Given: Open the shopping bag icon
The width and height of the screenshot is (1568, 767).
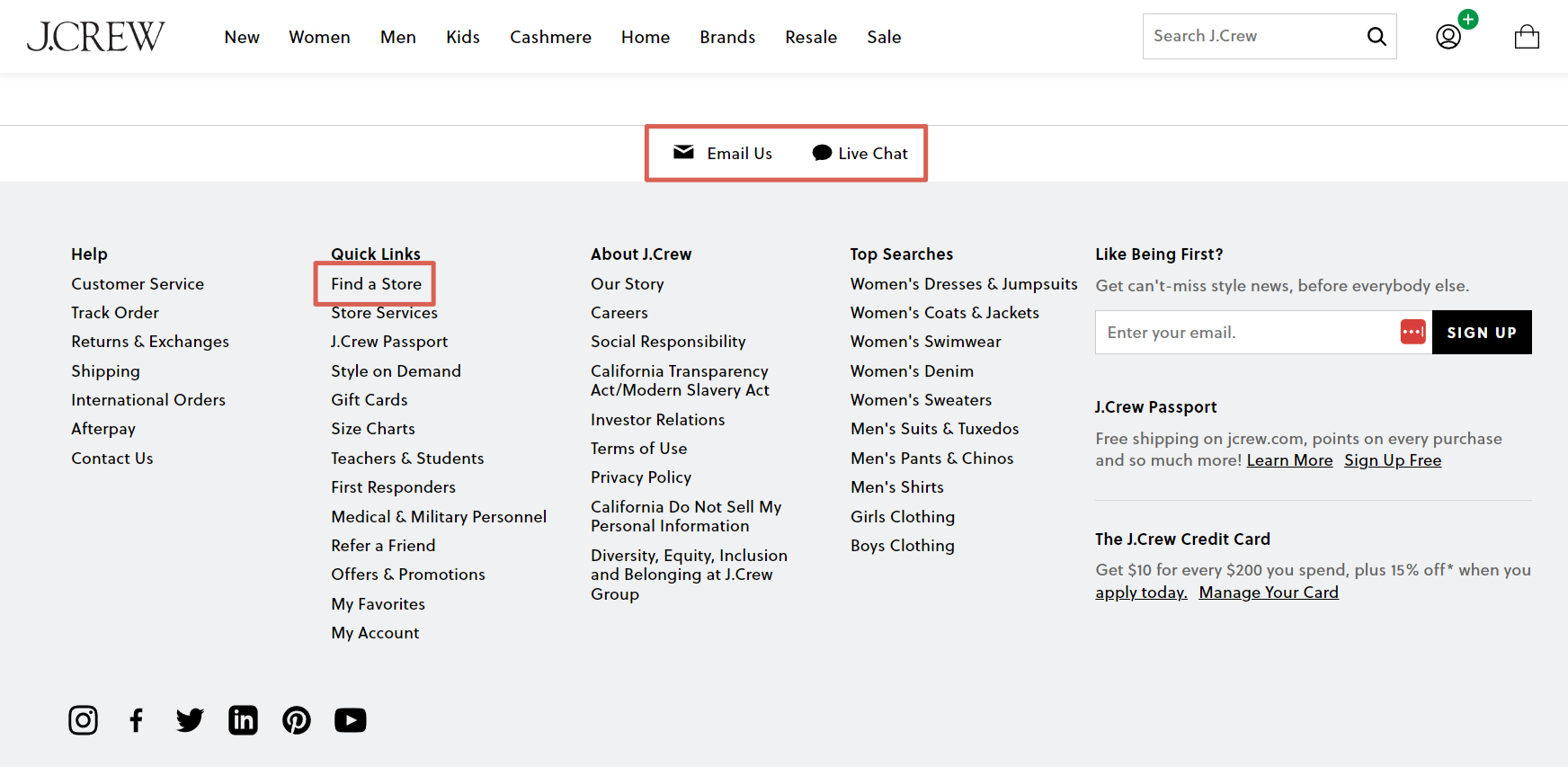Looking at the screenshot, I should click(x=1526, y=37).
